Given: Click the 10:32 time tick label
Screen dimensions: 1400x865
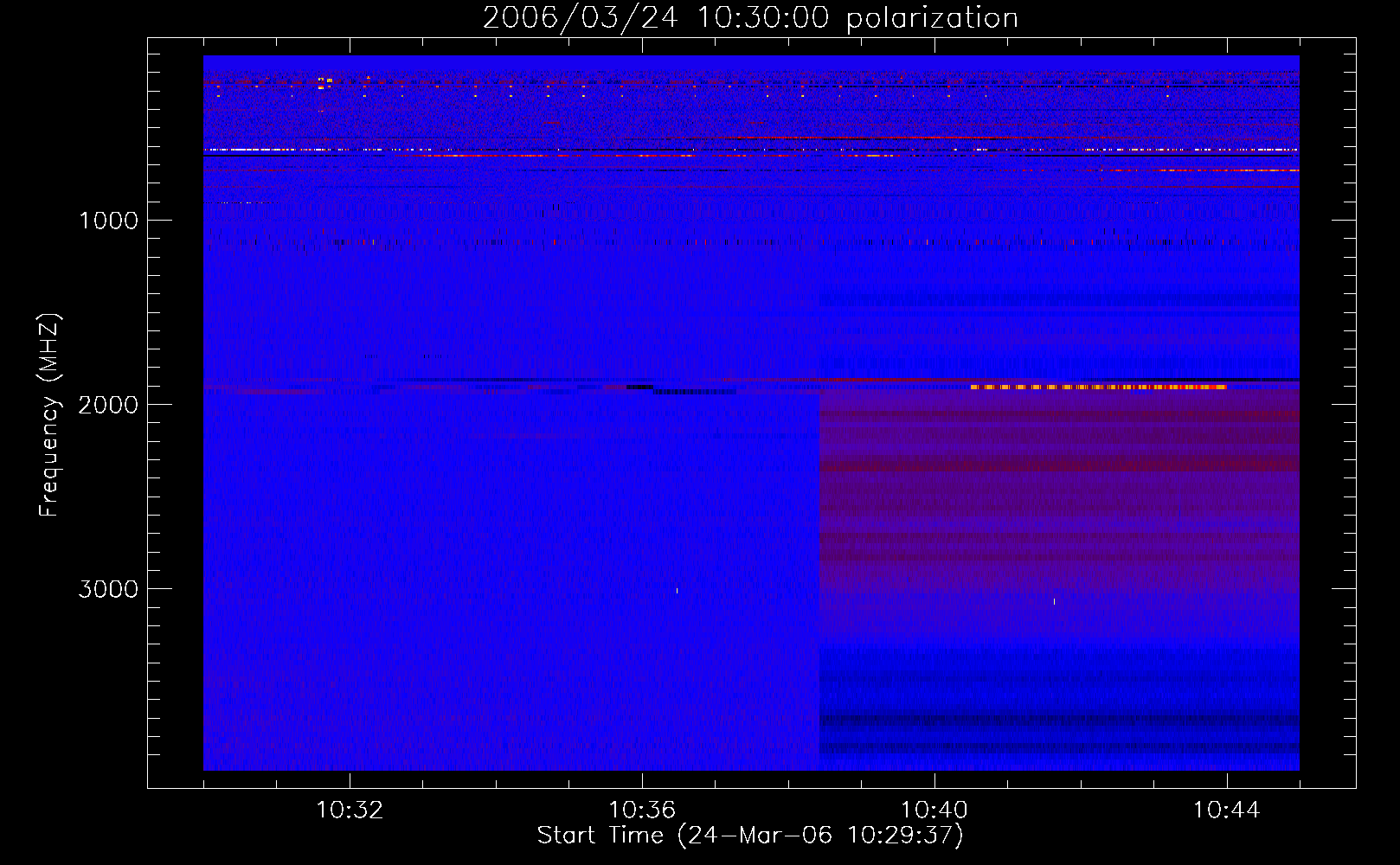Looking at the screenshot, I should (350, 811).
